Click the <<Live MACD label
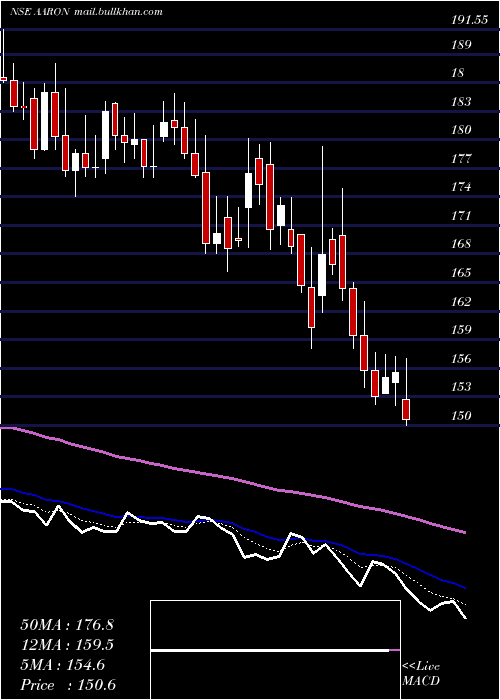Screen dimensions: 500x700 coord(421,673)
